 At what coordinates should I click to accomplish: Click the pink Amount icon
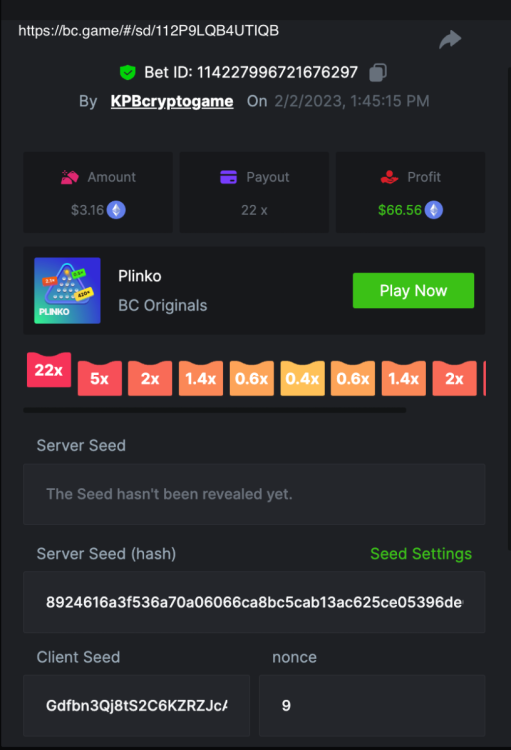(70, 177)
